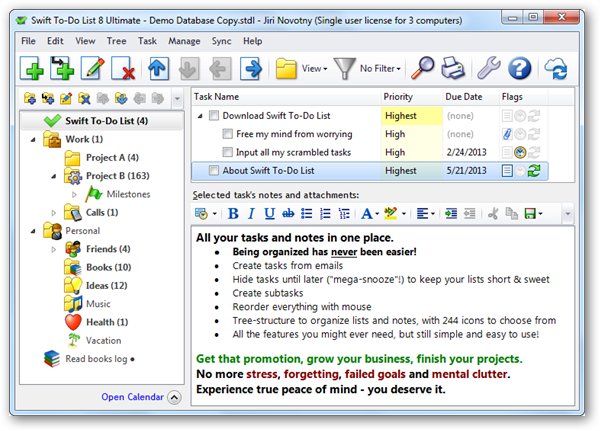The width and height of the screenshot is (600, 431).
Task: Collapse the Work tree node
Action: click(33, 140)
